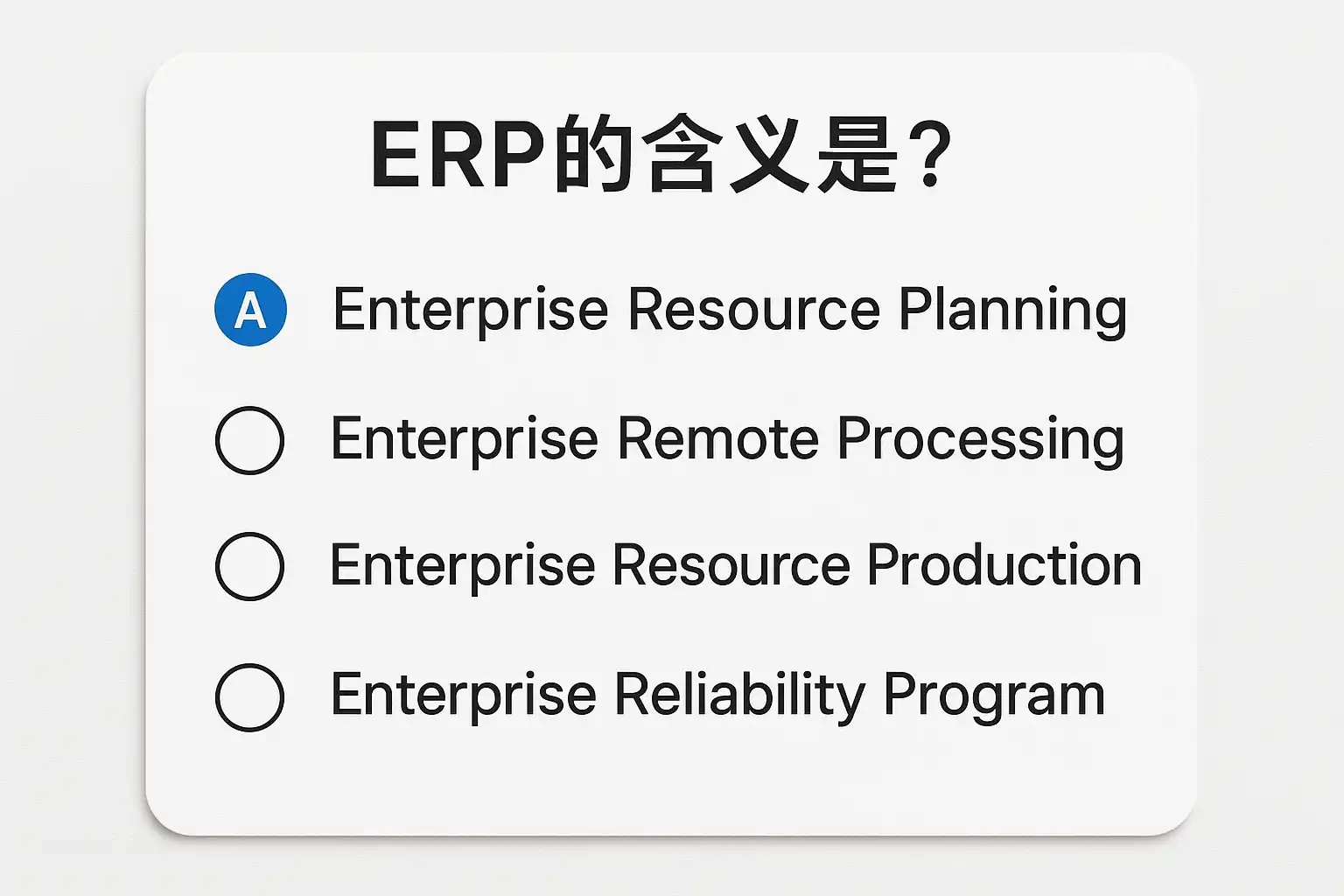Click the Enterprise Remote Processing answer text

[726, 439]
